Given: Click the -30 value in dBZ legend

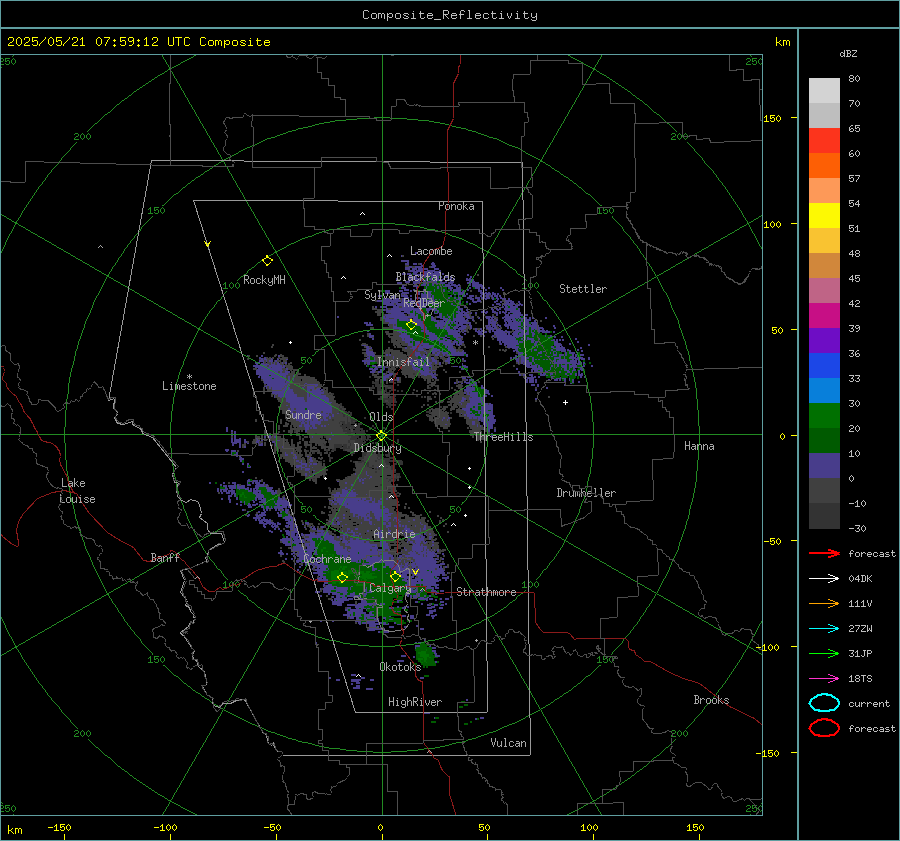Looking at the screenshot, I should pos(857,528).
